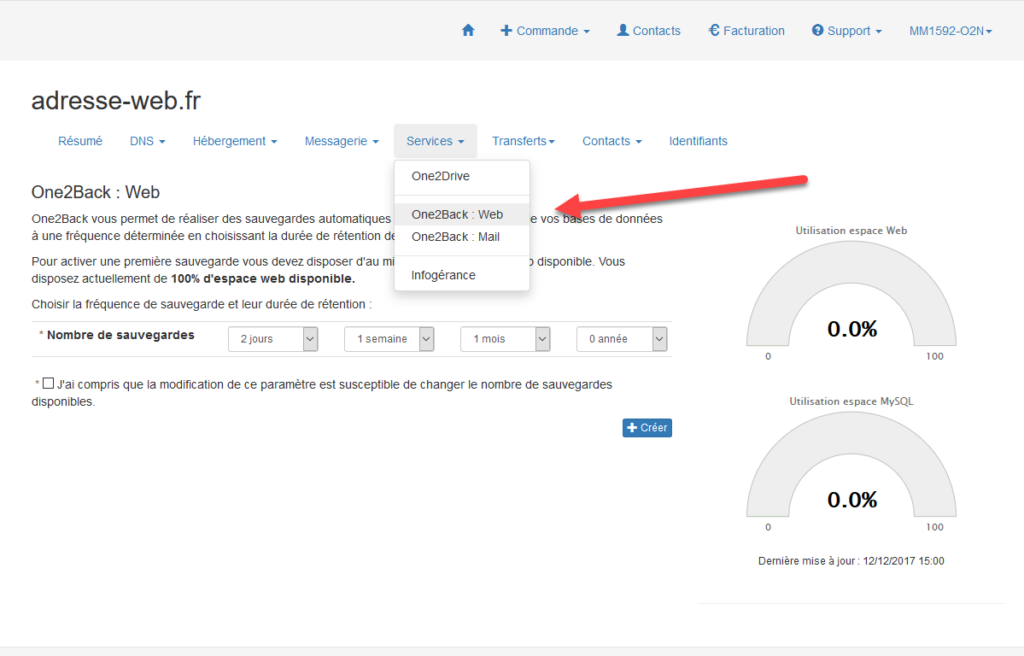Collapse the Services tab menu
The image size is (1024, 656).
(436, 141)
